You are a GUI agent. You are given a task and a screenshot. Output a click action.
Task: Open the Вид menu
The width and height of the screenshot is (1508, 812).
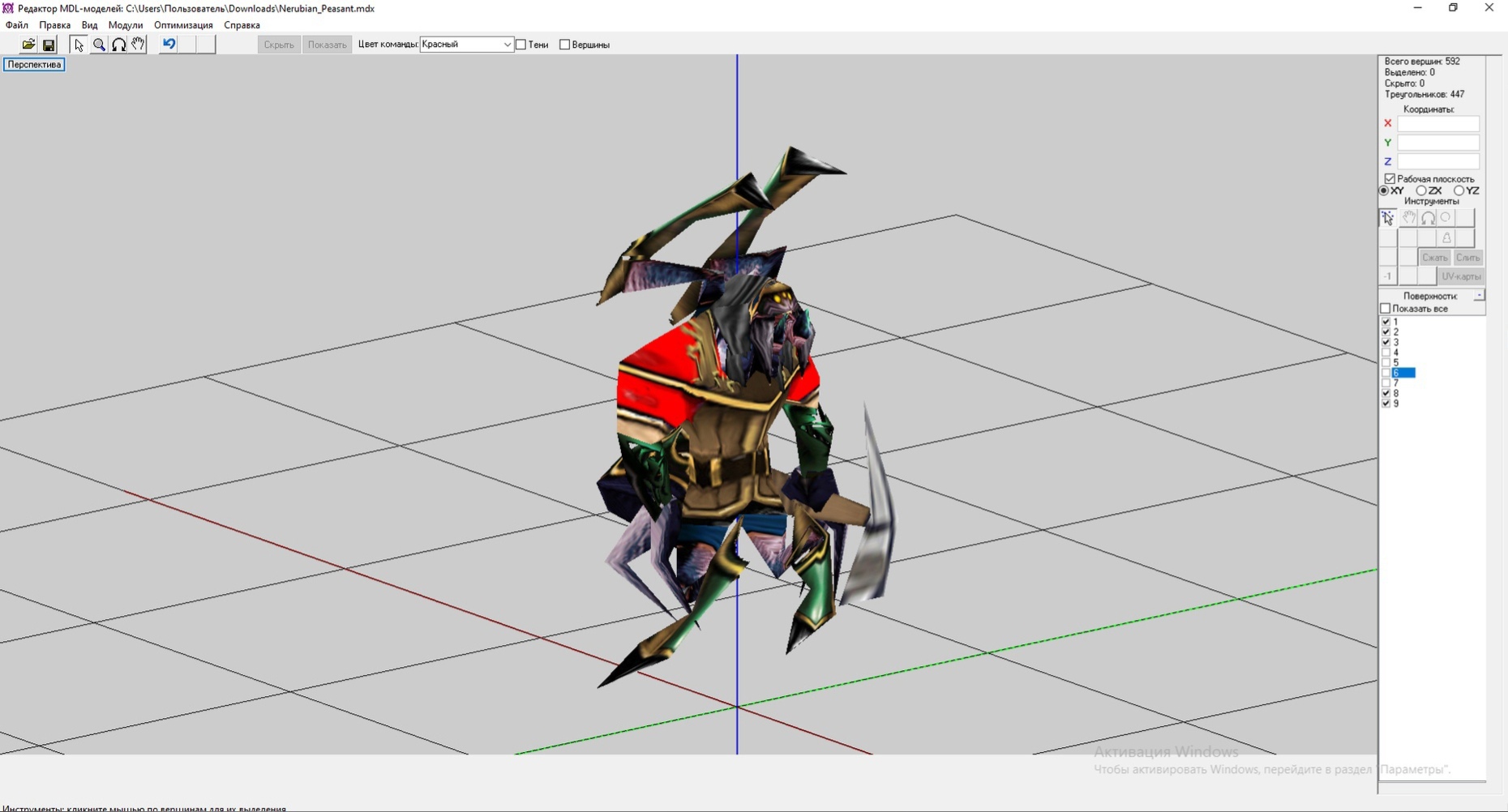coord(89,25)
